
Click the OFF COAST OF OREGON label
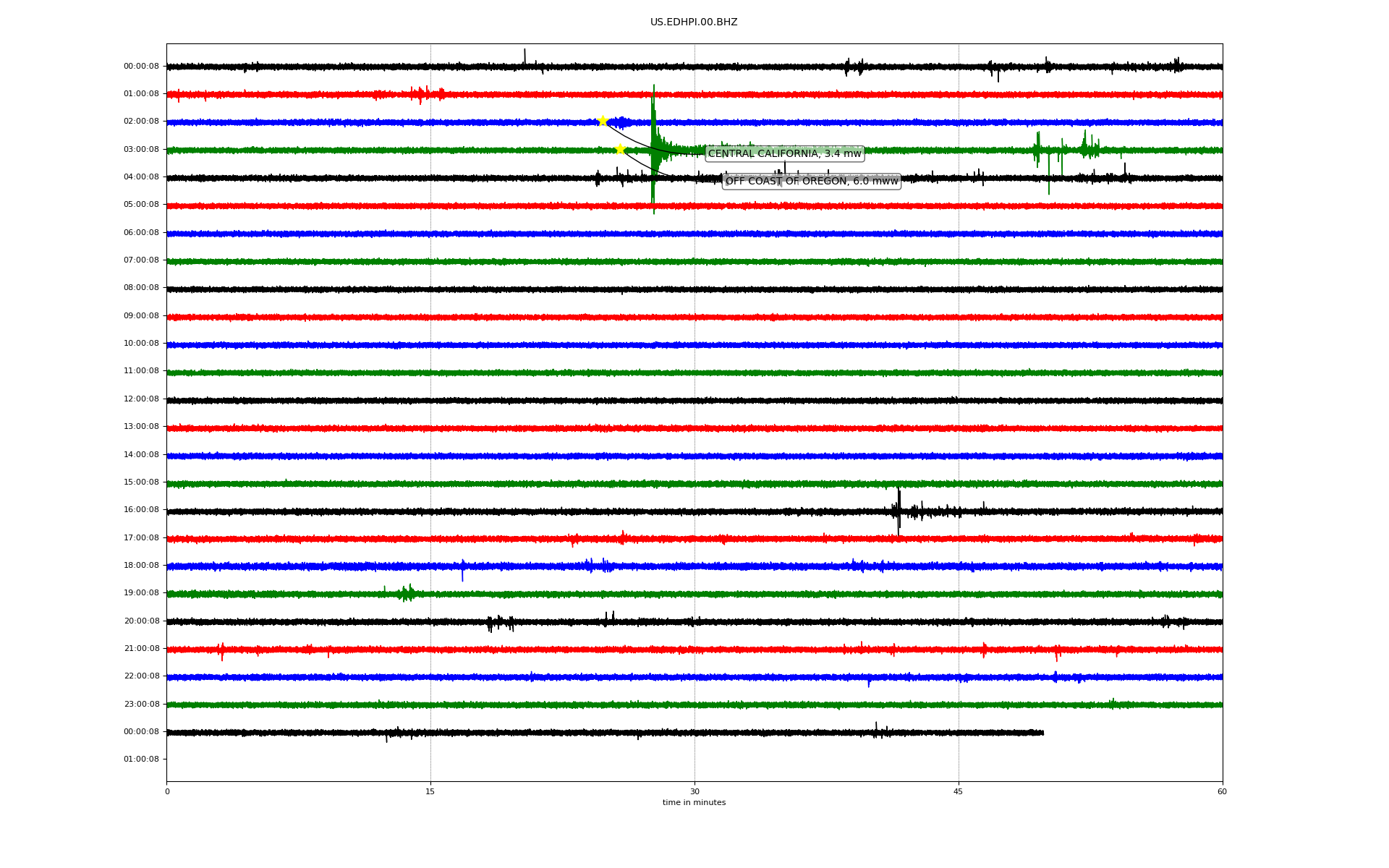(x=811, y=181)
